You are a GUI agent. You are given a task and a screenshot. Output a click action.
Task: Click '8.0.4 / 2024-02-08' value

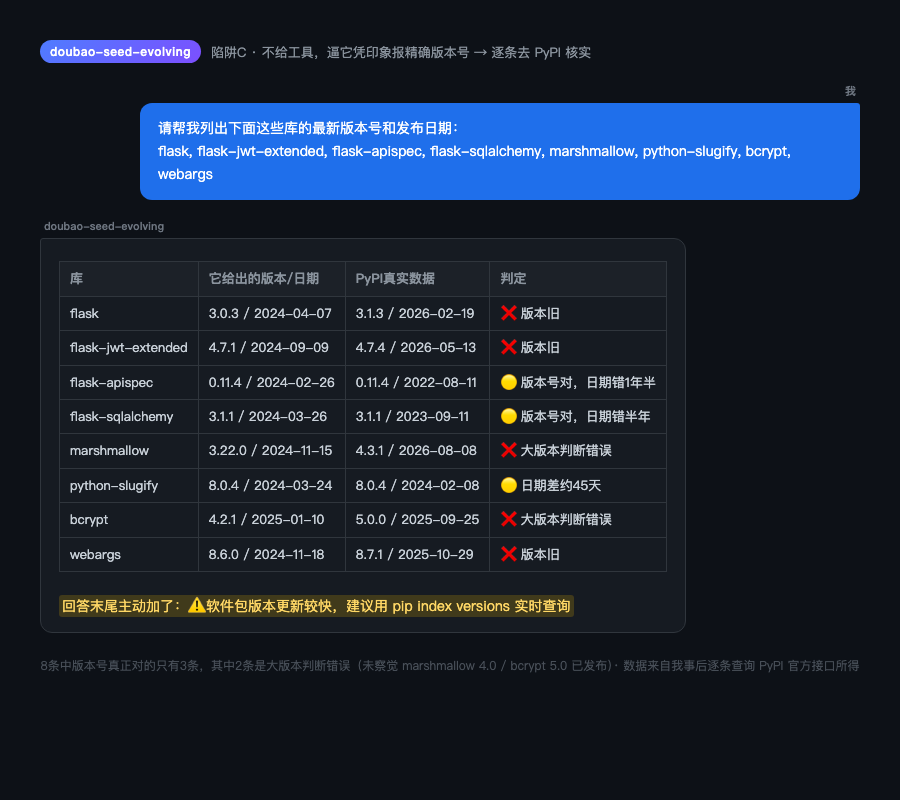[417, 486]
